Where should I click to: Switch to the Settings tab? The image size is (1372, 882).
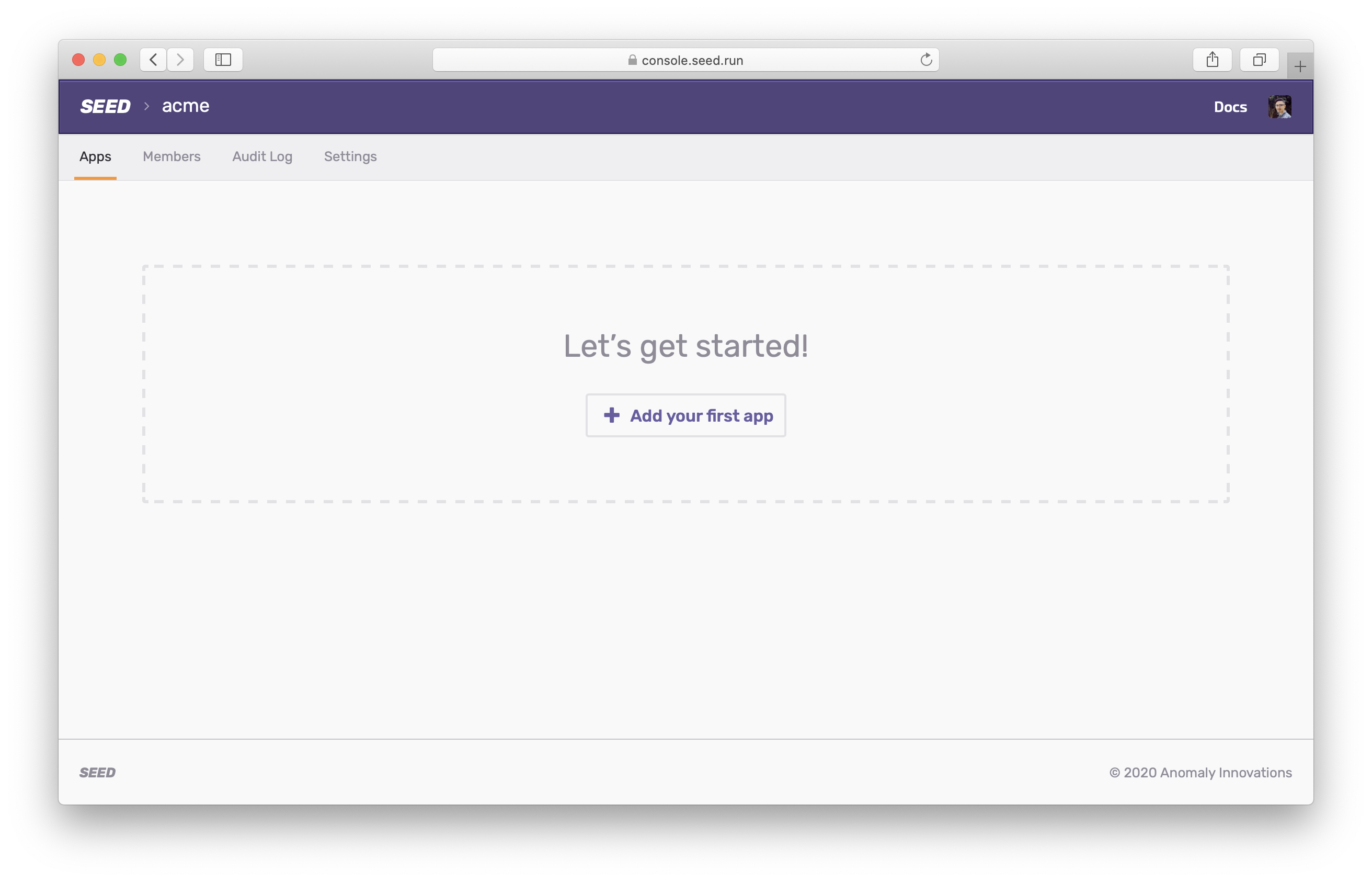(350, 156)
